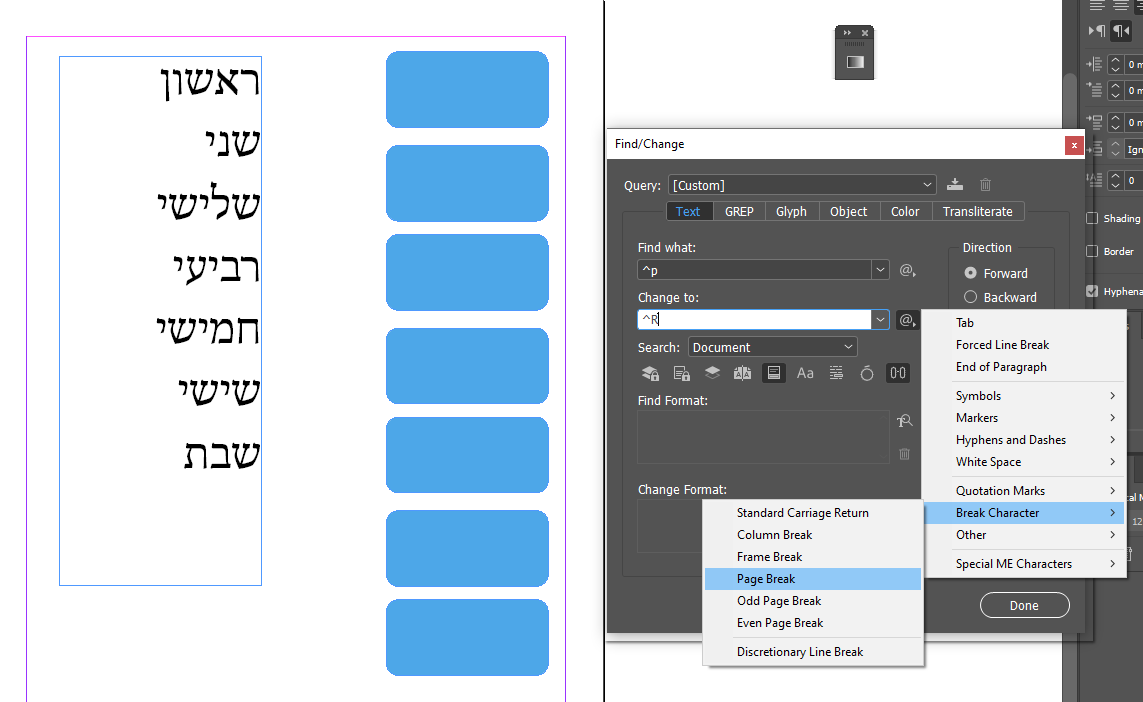This screenshot has width=1143, height=702.
Task: Toggle diacritic-sensitive circle icon
Action: pyautogui.click(x=867, y=373)
